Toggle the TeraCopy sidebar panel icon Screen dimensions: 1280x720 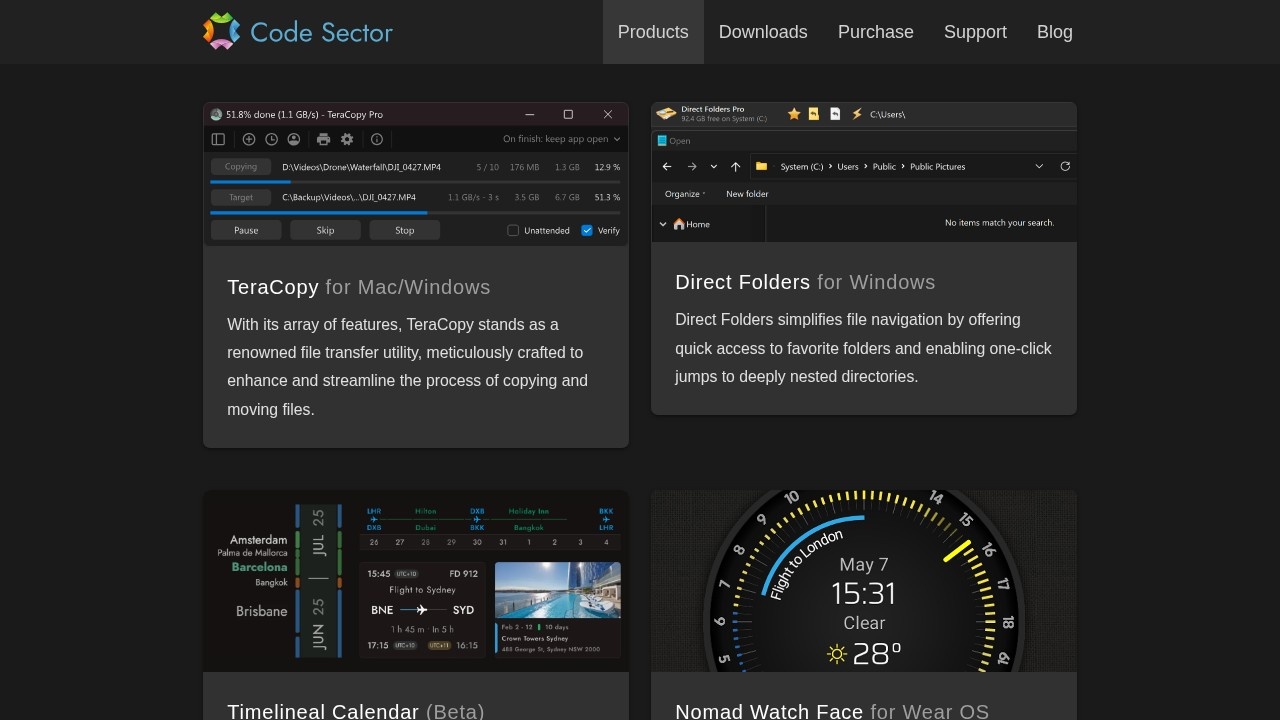218,140
